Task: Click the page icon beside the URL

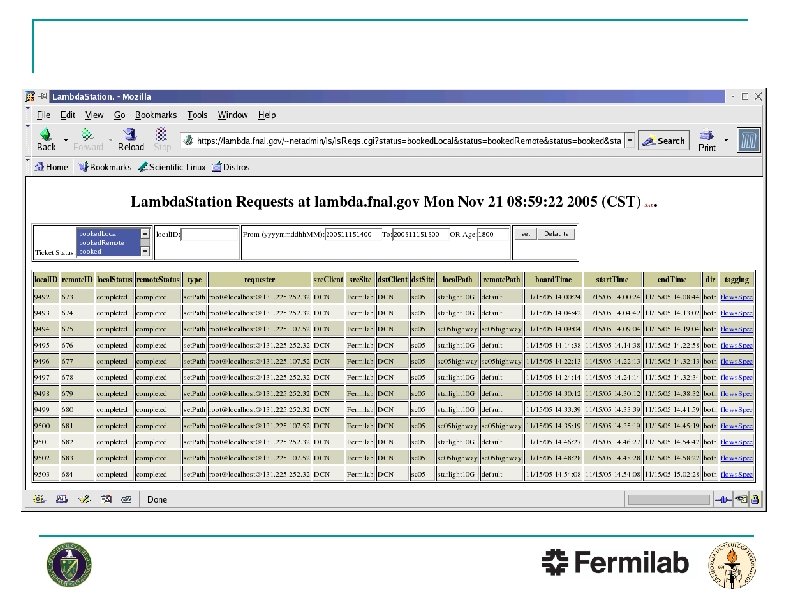Action: click(188, 140)
